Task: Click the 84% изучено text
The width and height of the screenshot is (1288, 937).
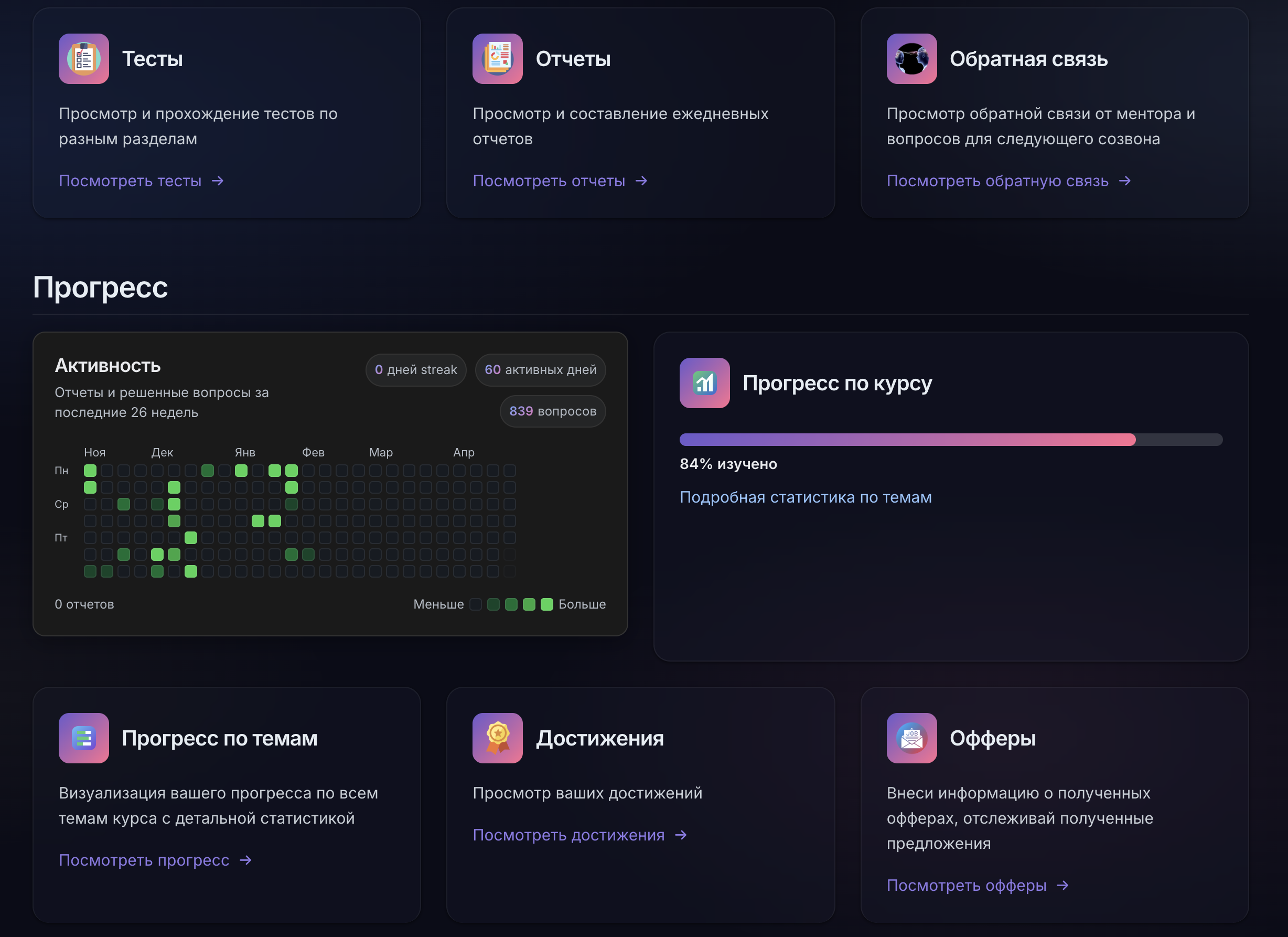Action: (728, 464)
